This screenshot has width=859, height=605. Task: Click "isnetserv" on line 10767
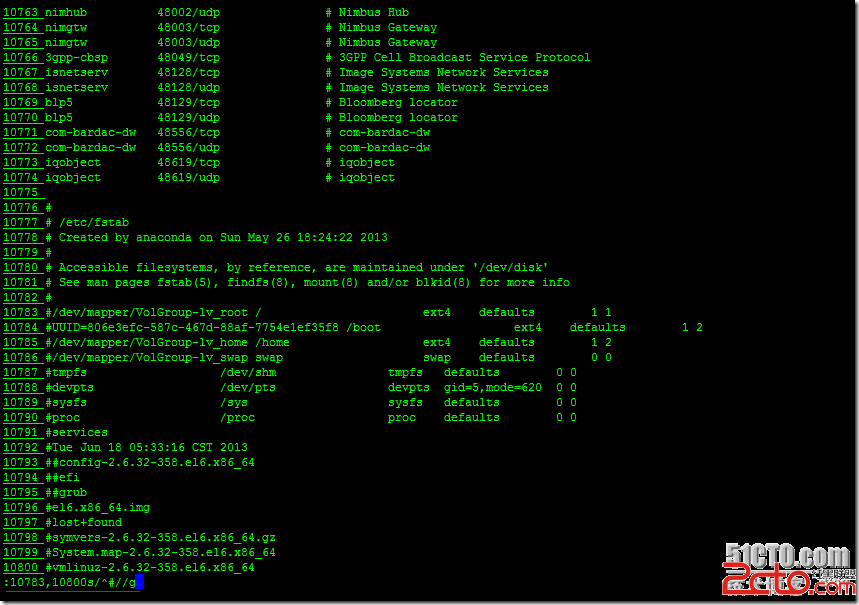tap(77, 72)
